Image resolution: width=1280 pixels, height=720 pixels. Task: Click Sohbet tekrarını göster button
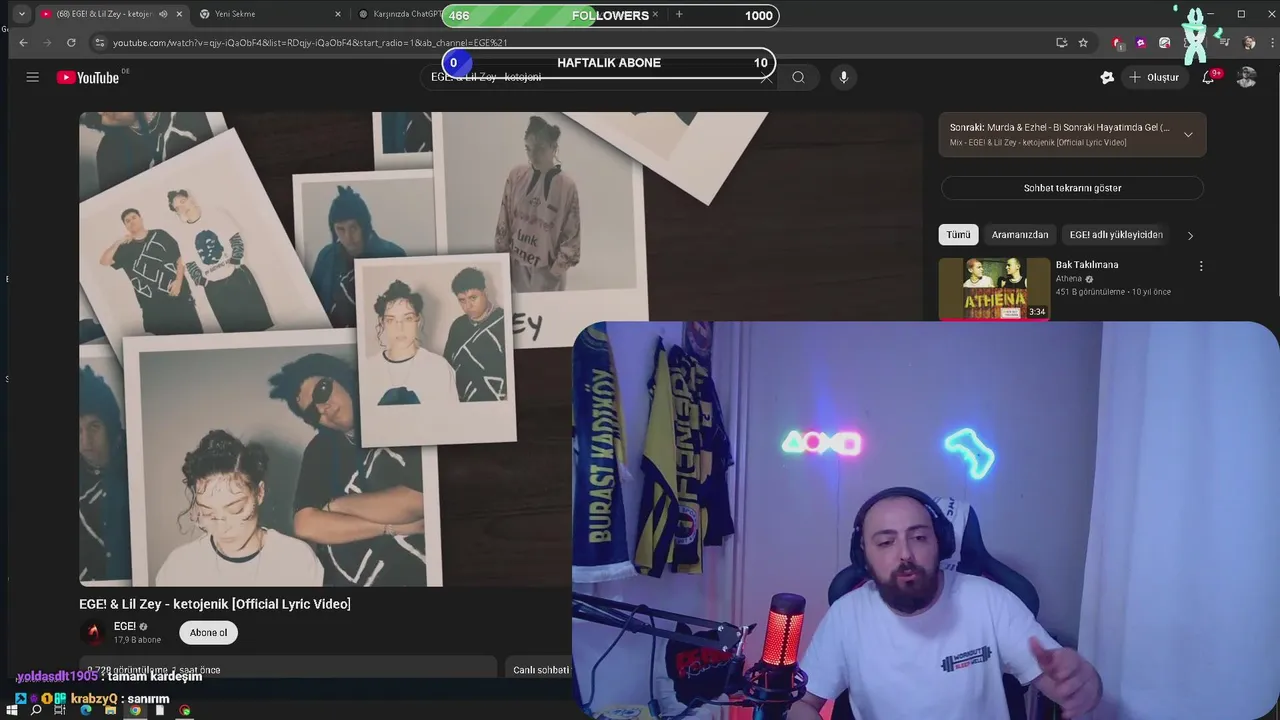[1072, 188]
